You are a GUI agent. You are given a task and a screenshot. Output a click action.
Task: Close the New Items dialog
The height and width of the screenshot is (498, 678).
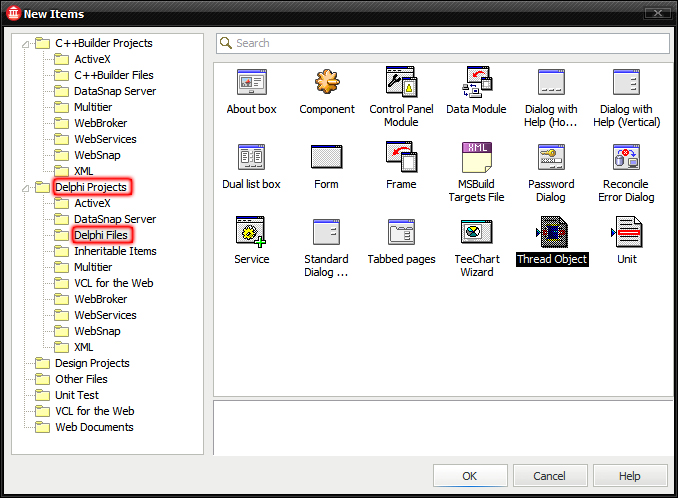[x=657, y=13]
